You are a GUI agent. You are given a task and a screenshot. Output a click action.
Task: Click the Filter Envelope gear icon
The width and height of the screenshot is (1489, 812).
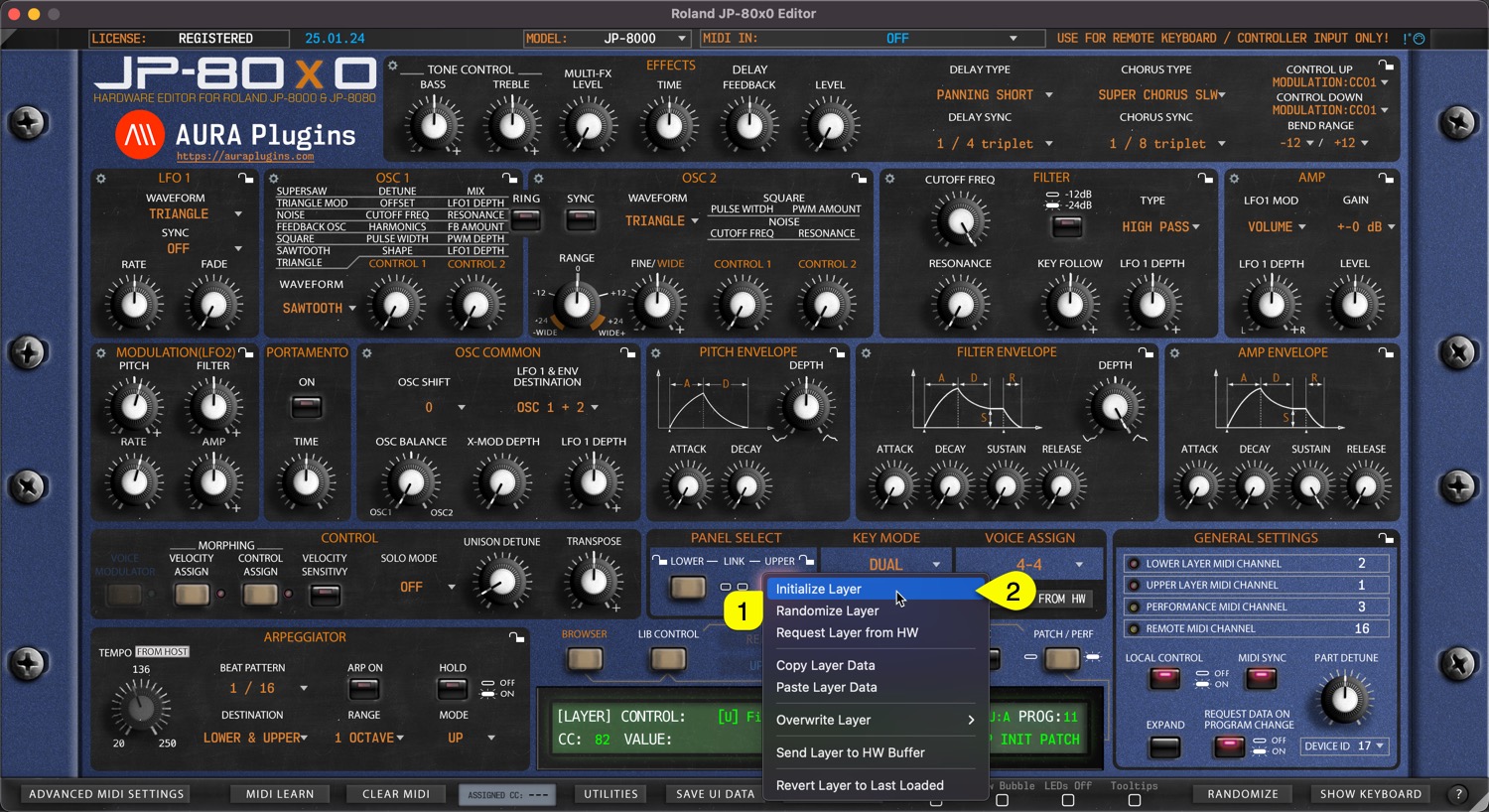point(866,353)
